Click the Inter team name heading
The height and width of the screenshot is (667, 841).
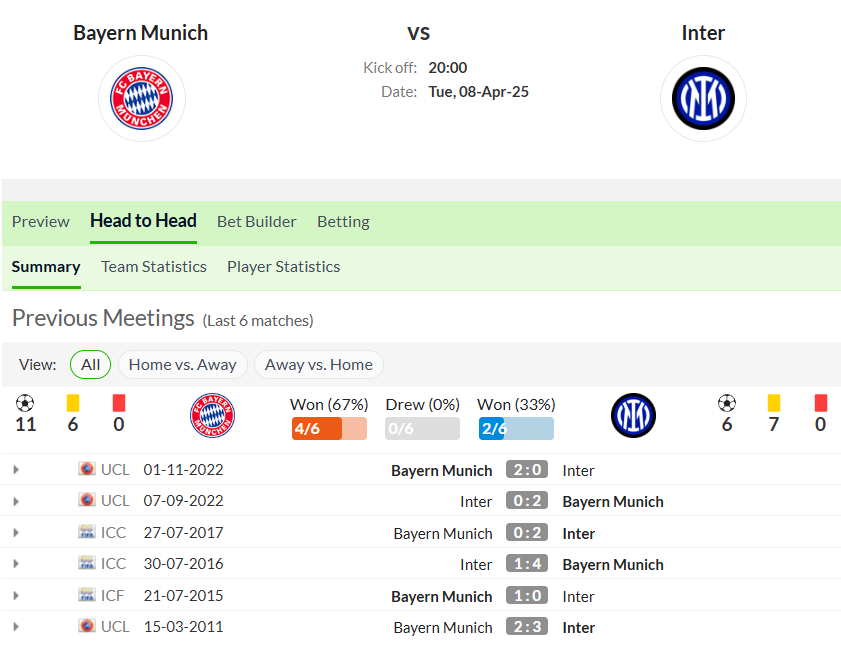coord(703,33)
